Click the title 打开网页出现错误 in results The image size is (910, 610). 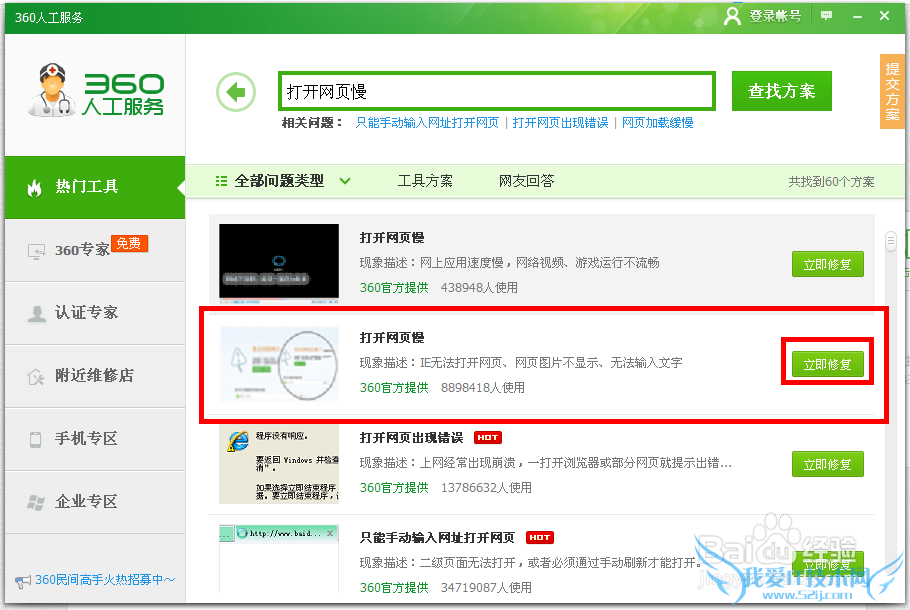411,438
